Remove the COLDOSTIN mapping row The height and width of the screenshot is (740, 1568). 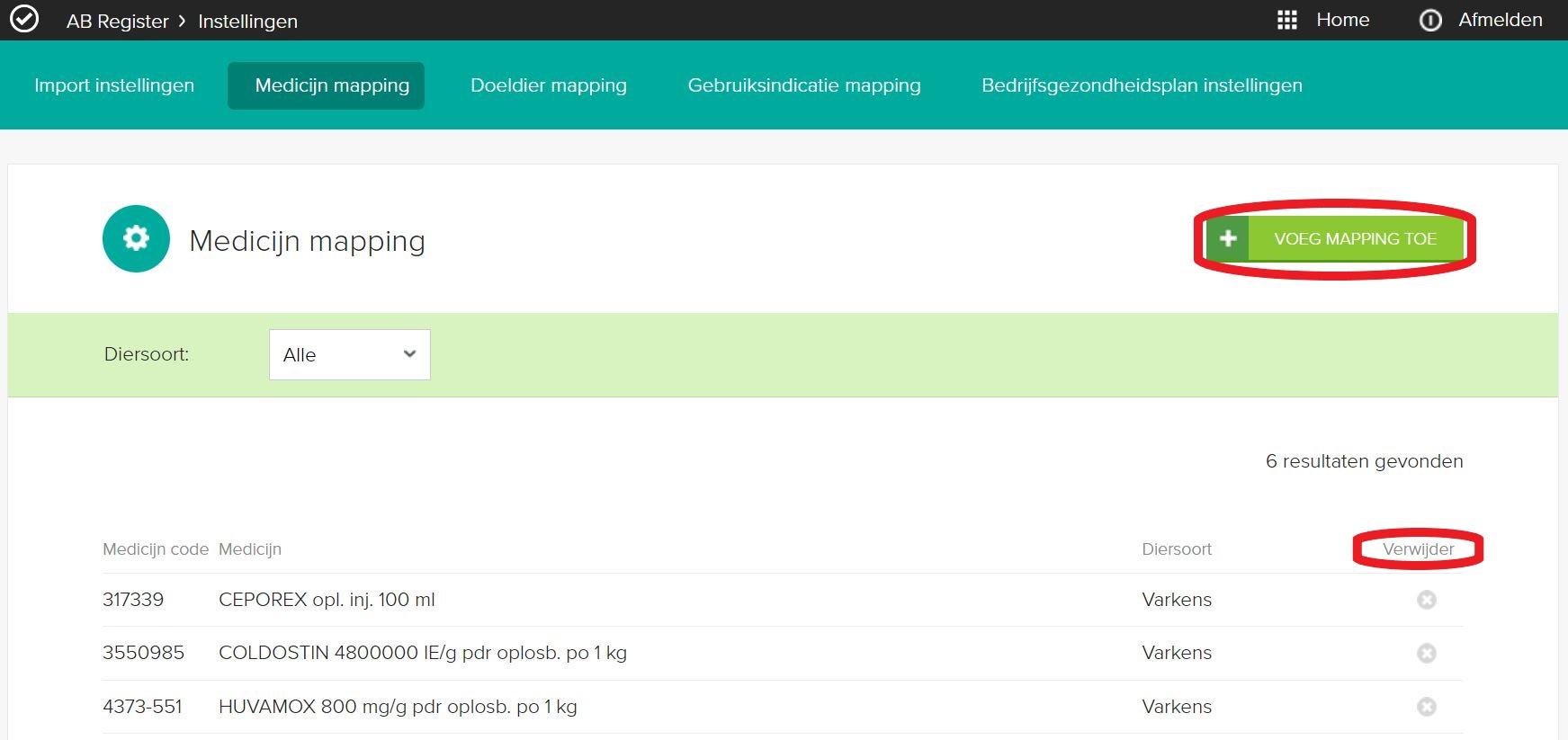point(1426,653)
